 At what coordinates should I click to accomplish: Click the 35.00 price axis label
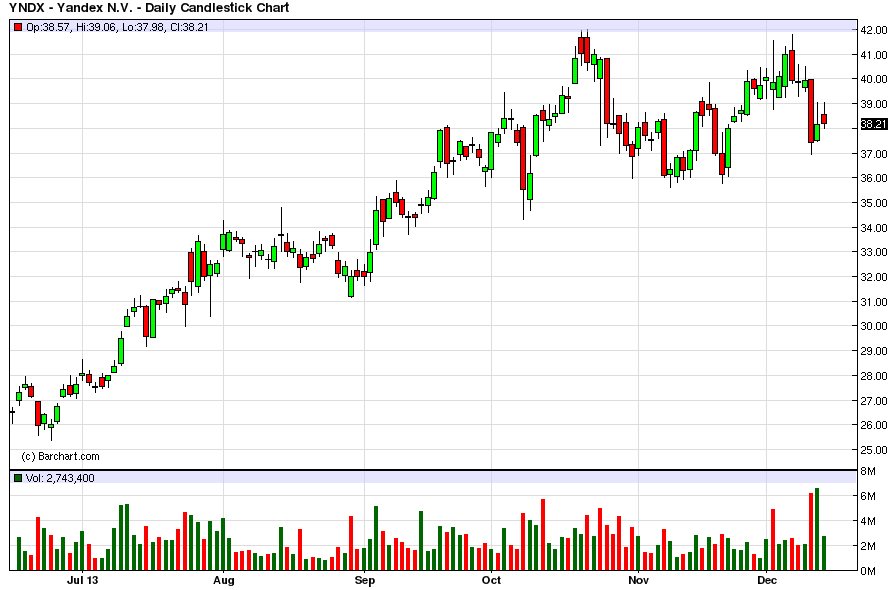(x=873, y=203)
